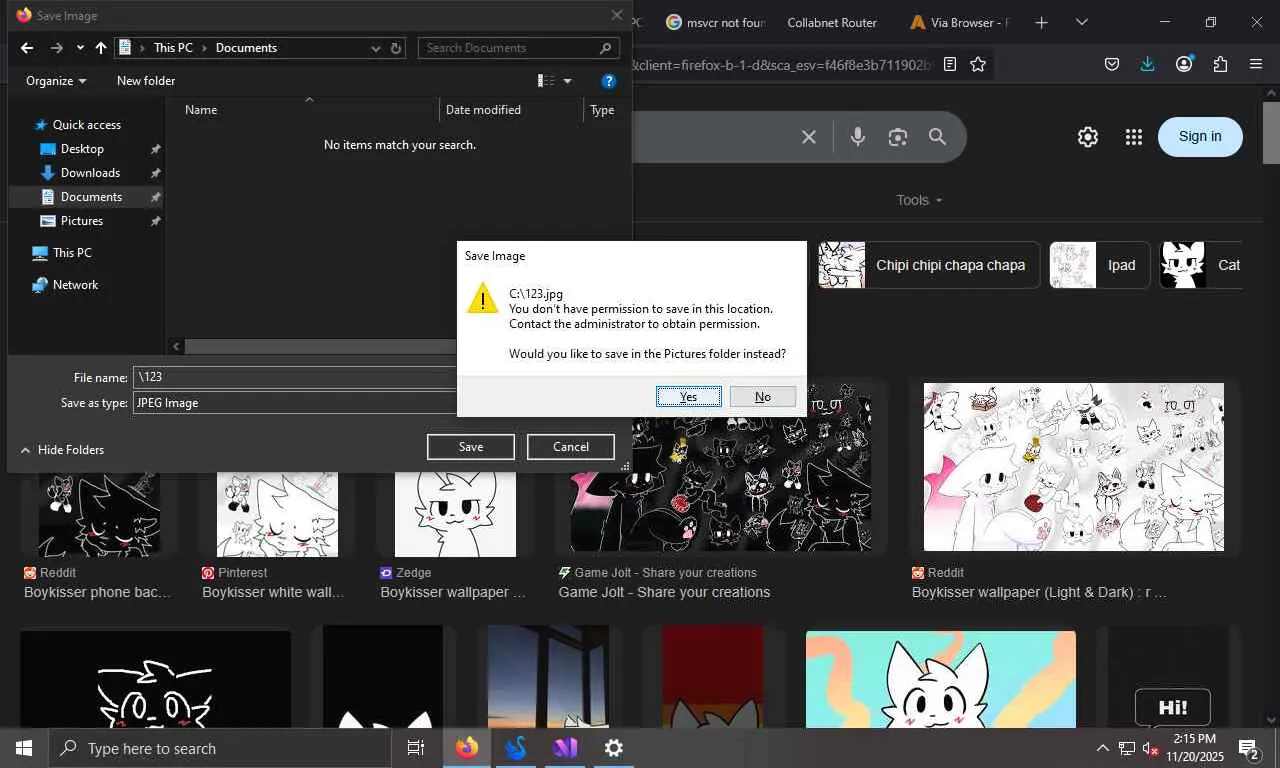1280x768 pixels.
Task: Switch to the Collabnet Router tab
Action: tap(832, 22)
